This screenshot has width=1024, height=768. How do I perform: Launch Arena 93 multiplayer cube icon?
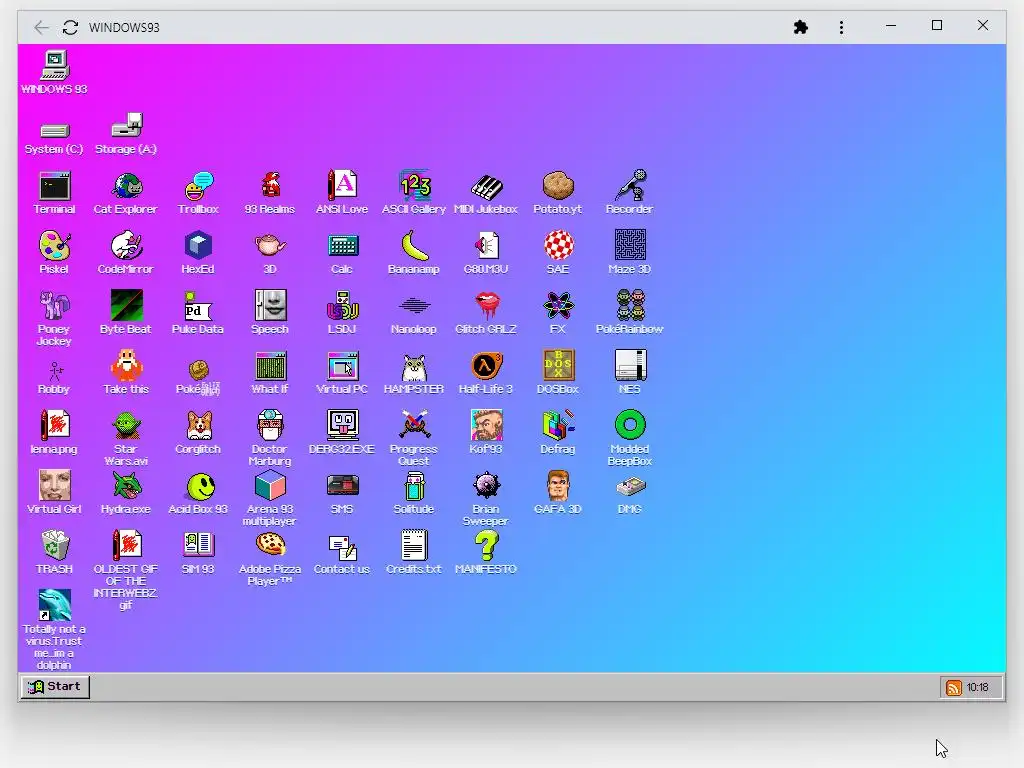270,487
